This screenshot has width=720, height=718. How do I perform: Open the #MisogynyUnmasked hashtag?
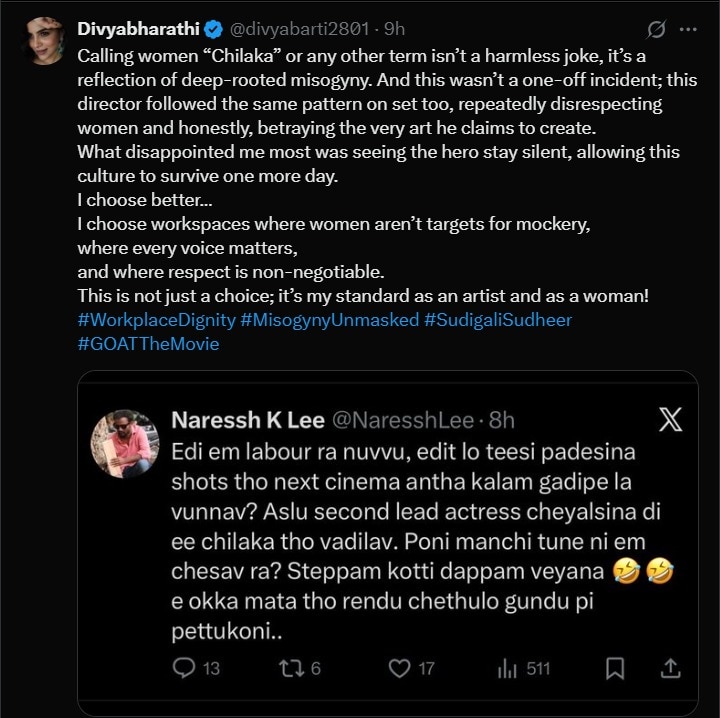329,320
